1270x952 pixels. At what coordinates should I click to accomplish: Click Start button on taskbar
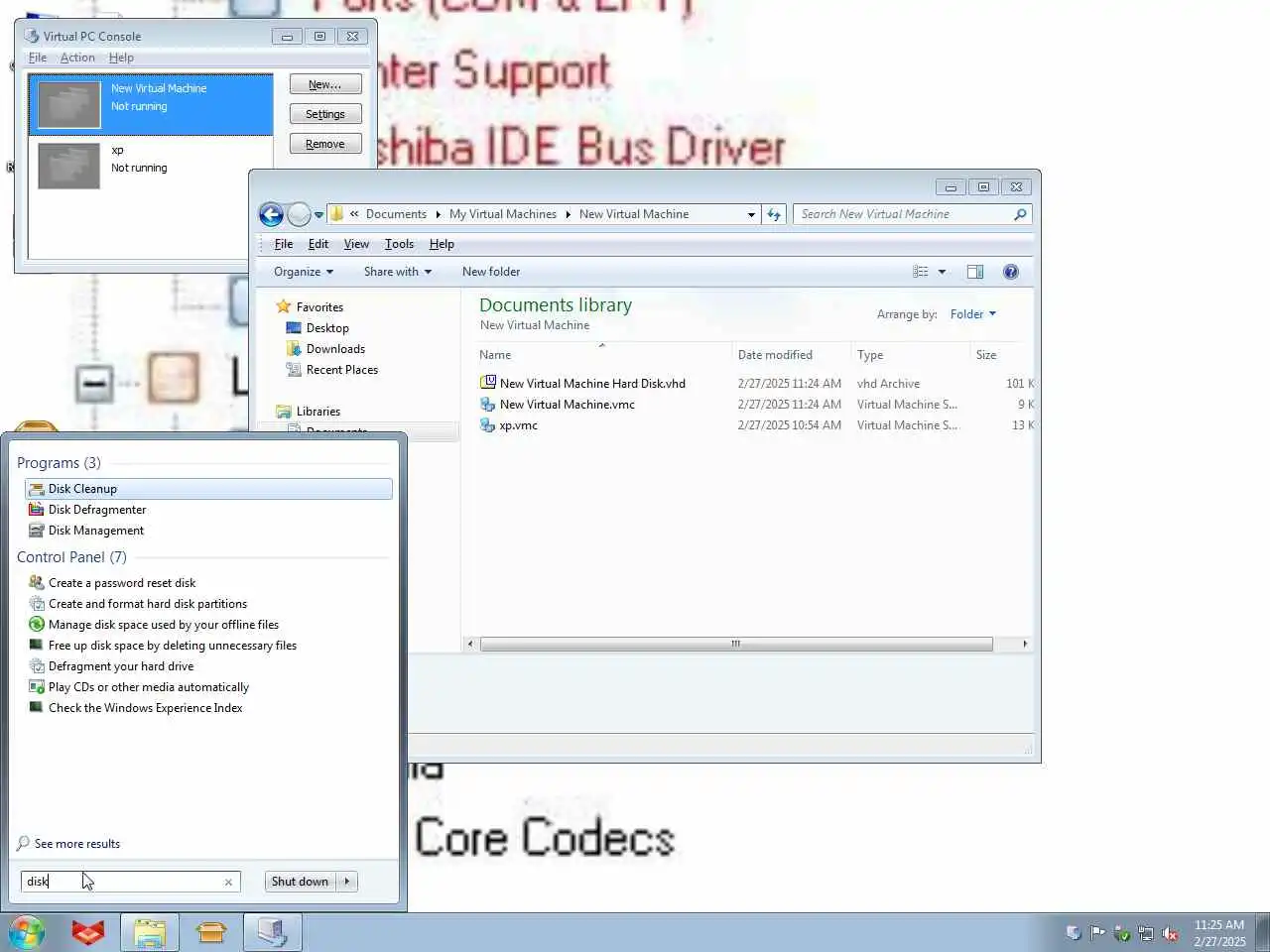[27, 933]
